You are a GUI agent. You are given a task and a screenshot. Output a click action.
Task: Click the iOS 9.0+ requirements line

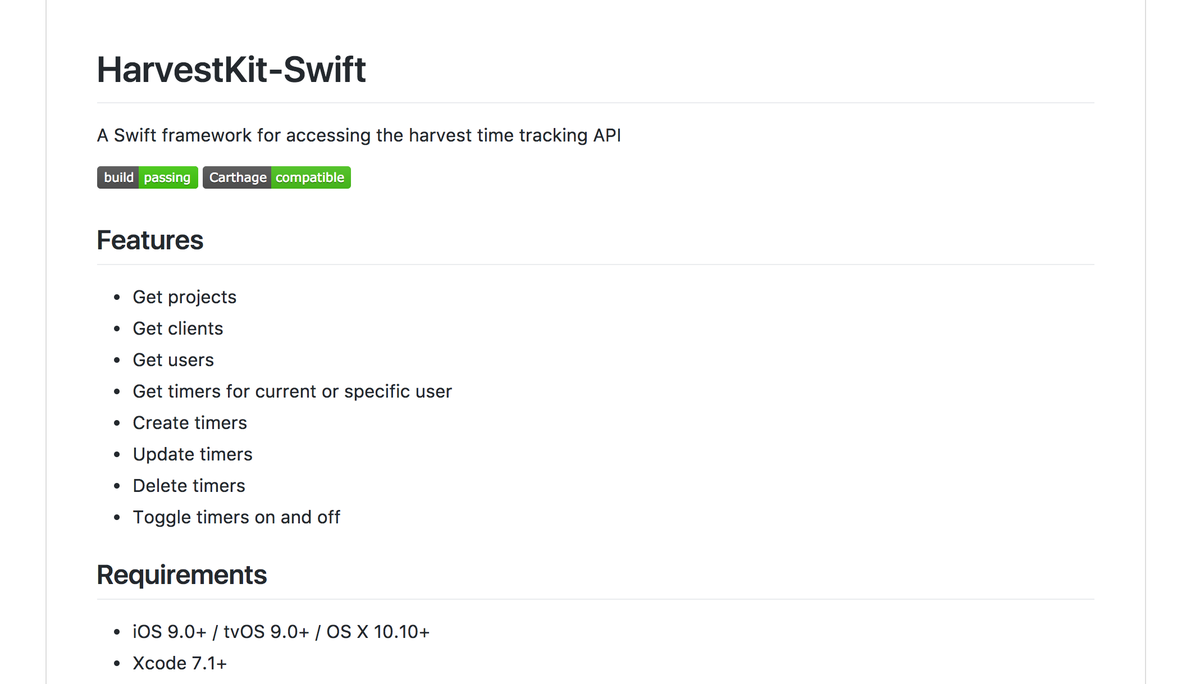(x=281, y=632)
